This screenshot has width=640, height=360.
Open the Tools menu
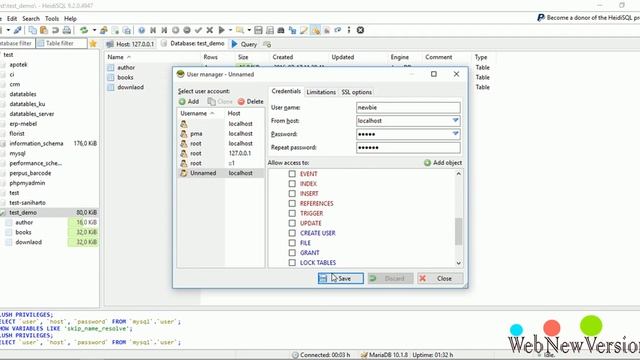[52, 19]
